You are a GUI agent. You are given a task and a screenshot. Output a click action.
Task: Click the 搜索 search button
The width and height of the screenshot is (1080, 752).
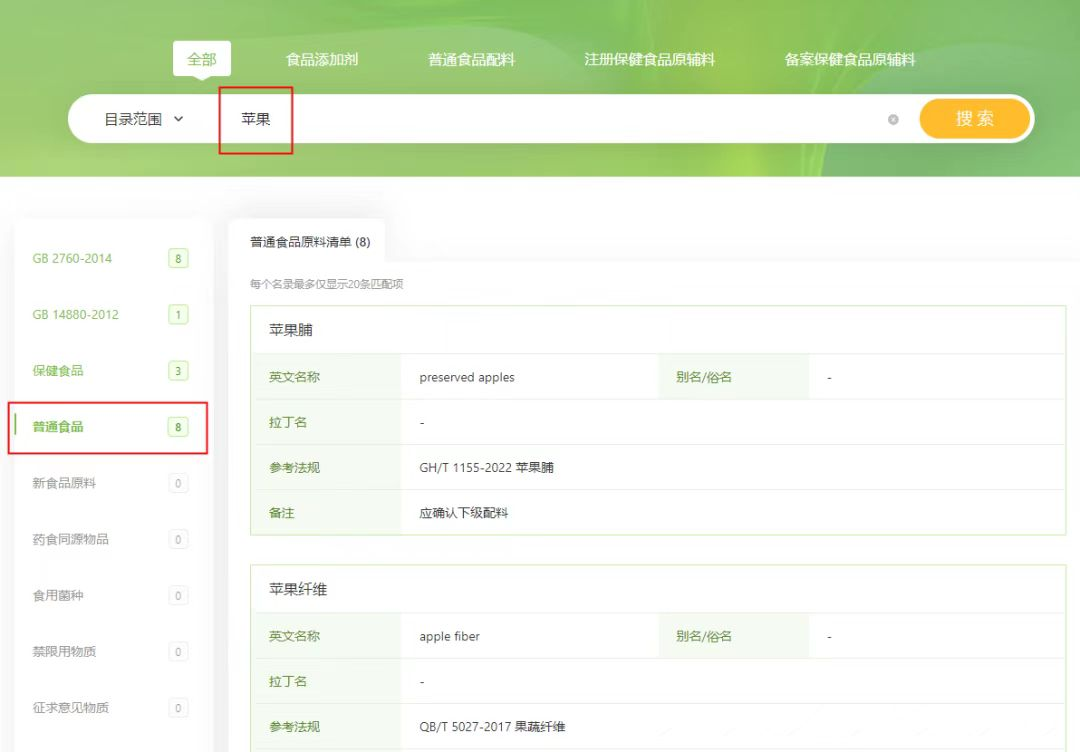pyautogui.click(x=973, y=118)
